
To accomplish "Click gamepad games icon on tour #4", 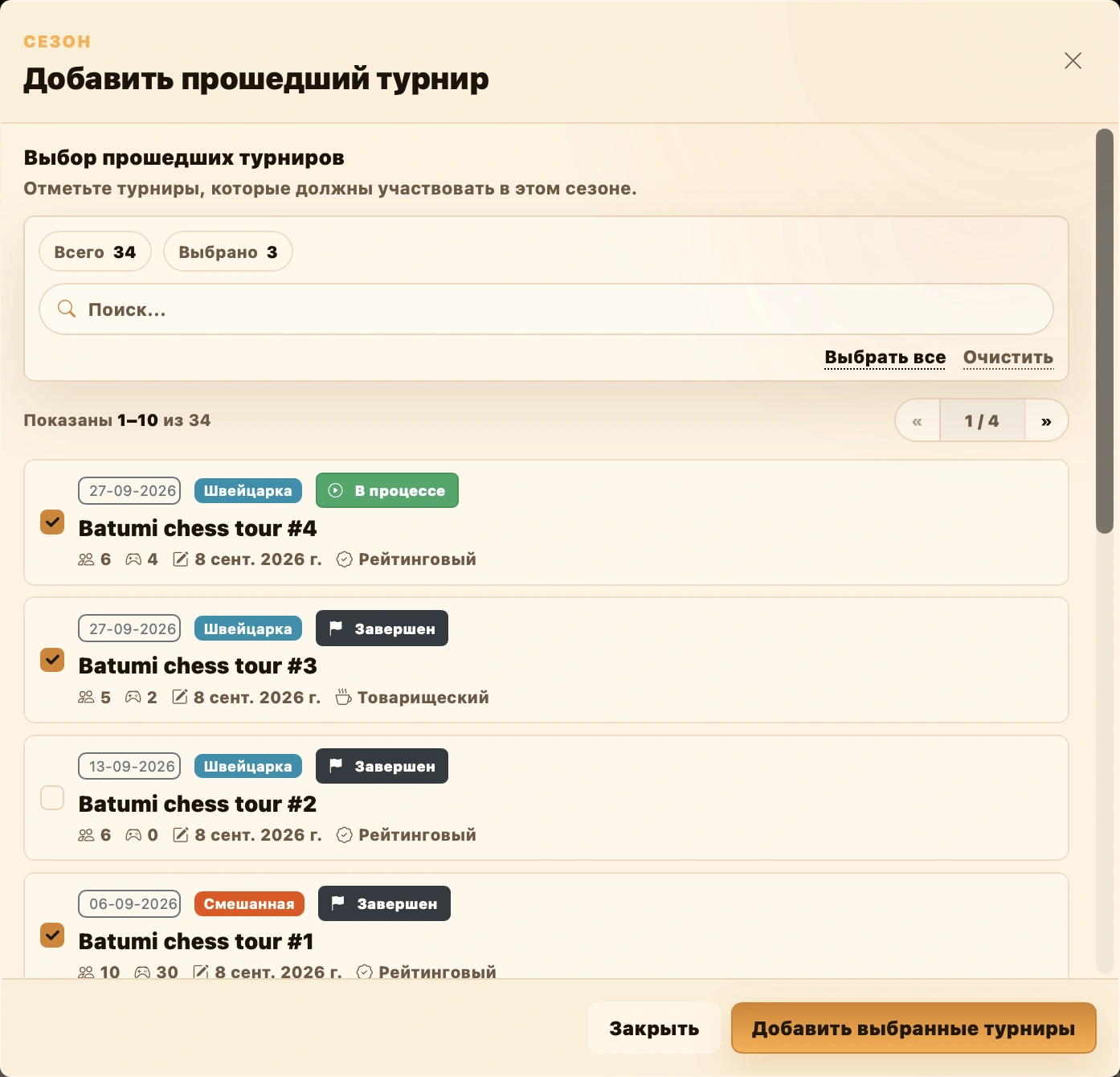I will coord(133,559).
